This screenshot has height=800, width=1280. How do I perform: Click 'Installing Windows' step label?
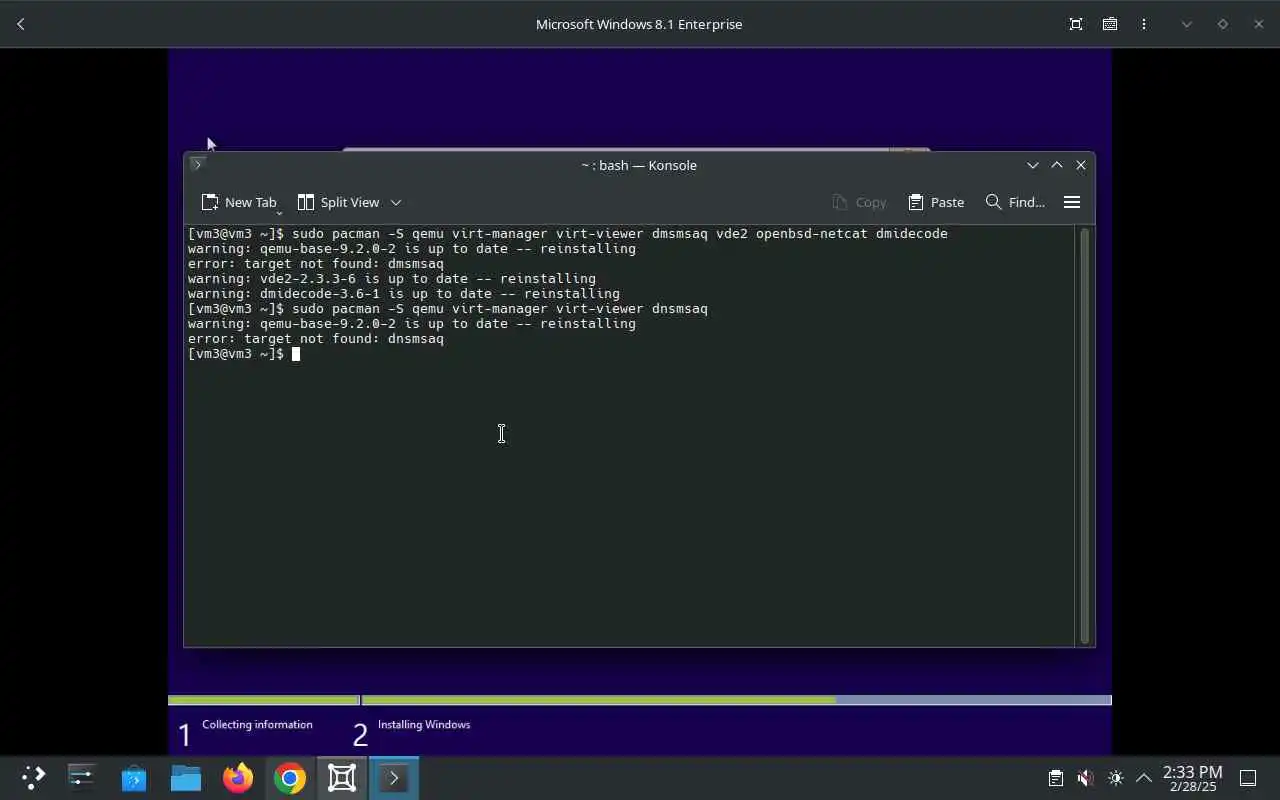pyautogui.click(x=424, y=724)
